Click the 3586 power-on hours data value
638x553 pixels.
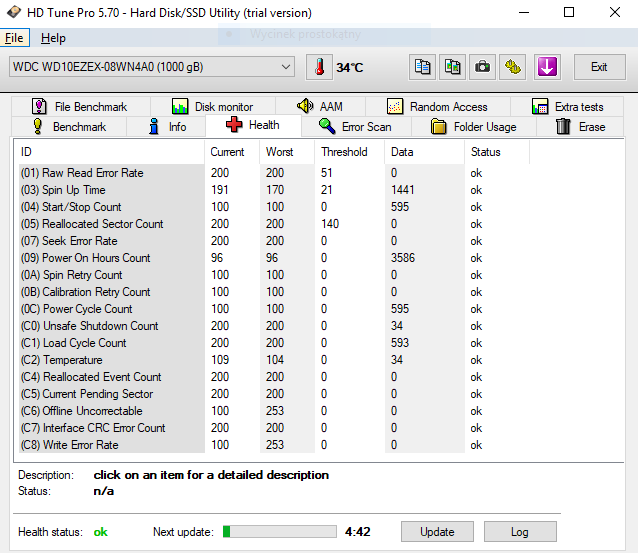(x=403, y=258)
